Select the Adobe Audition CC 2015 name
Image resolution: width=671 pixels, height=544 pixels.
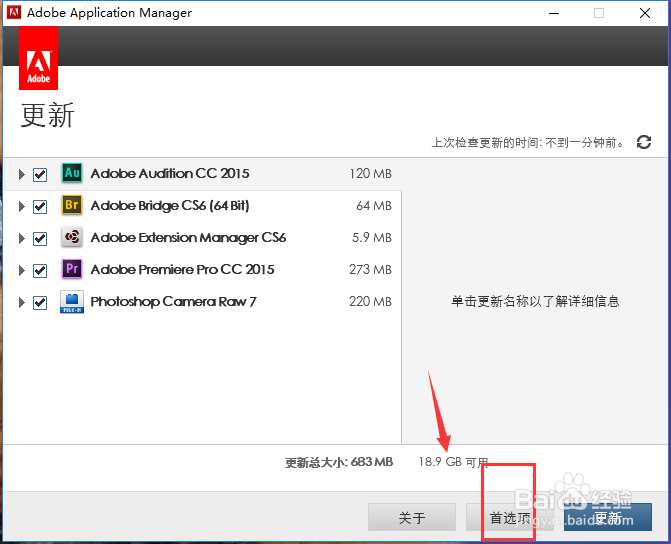pyautogui.click(x=170, y=173)
